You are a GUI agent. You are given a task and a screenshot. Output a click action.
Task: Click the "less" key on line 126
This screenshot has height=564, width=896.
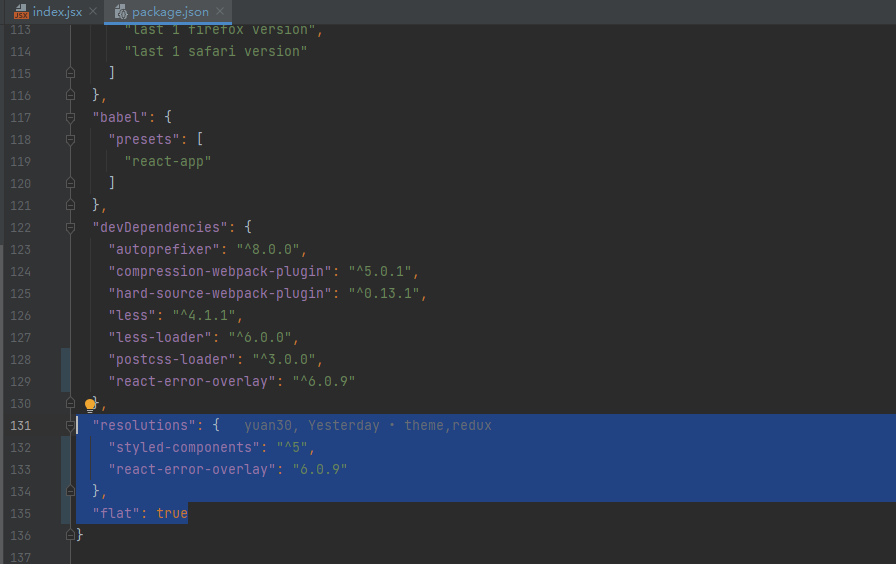pos(132,315)
